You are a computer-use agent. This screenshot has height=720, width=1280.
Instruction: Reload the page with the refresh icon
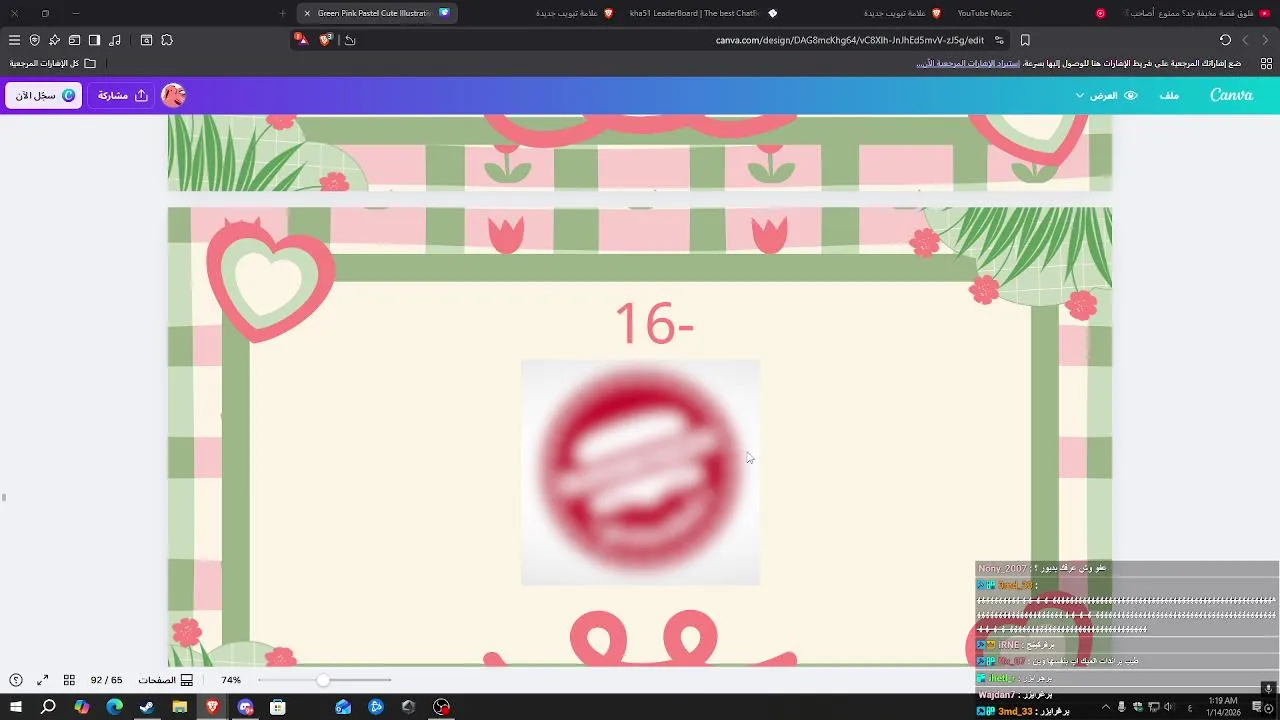point(1225,40)
